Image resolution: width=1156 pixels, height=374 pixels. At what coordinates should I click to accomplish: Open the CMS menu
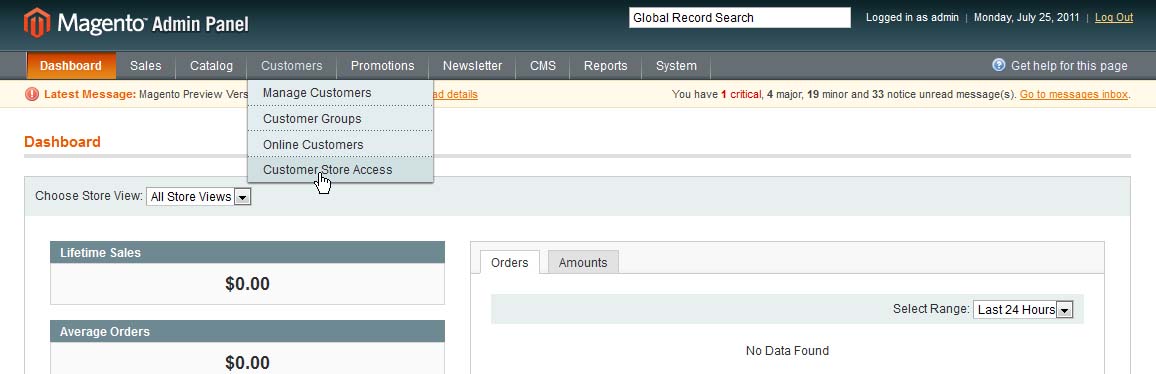pos(543,66)
